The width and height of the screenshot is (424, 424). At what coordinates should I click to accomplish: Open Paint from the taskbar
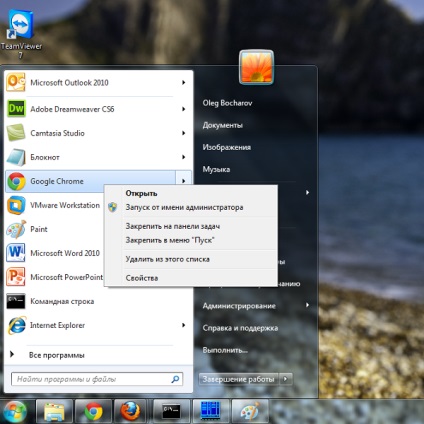point(250,411)
